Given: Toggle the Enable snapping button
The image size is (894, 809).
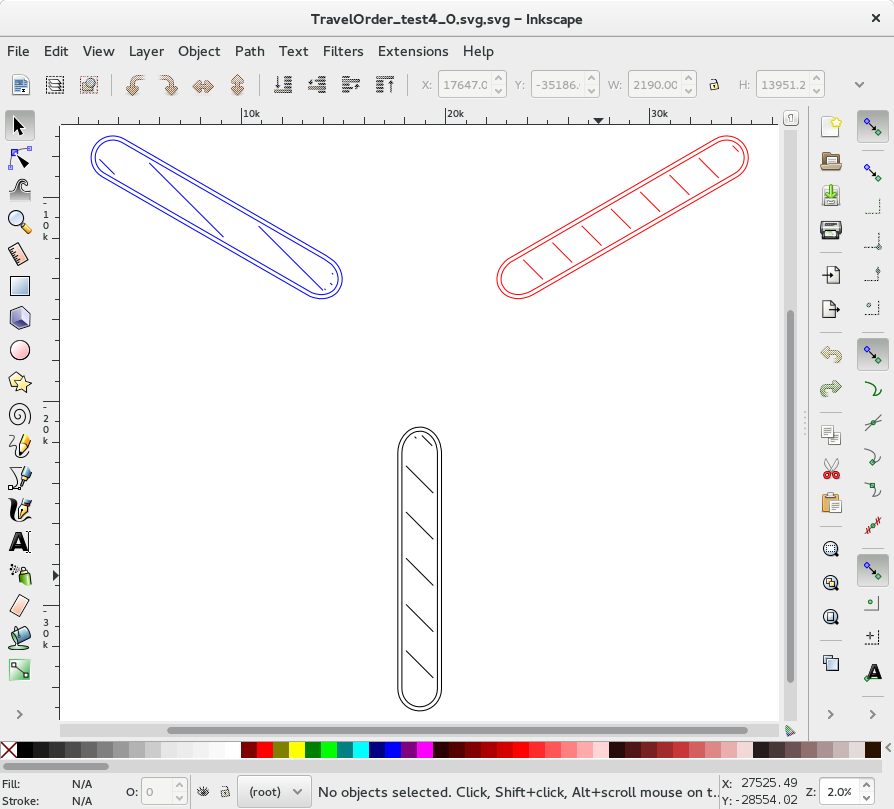Looking at the screenshot, I should (x=872, y=126).
